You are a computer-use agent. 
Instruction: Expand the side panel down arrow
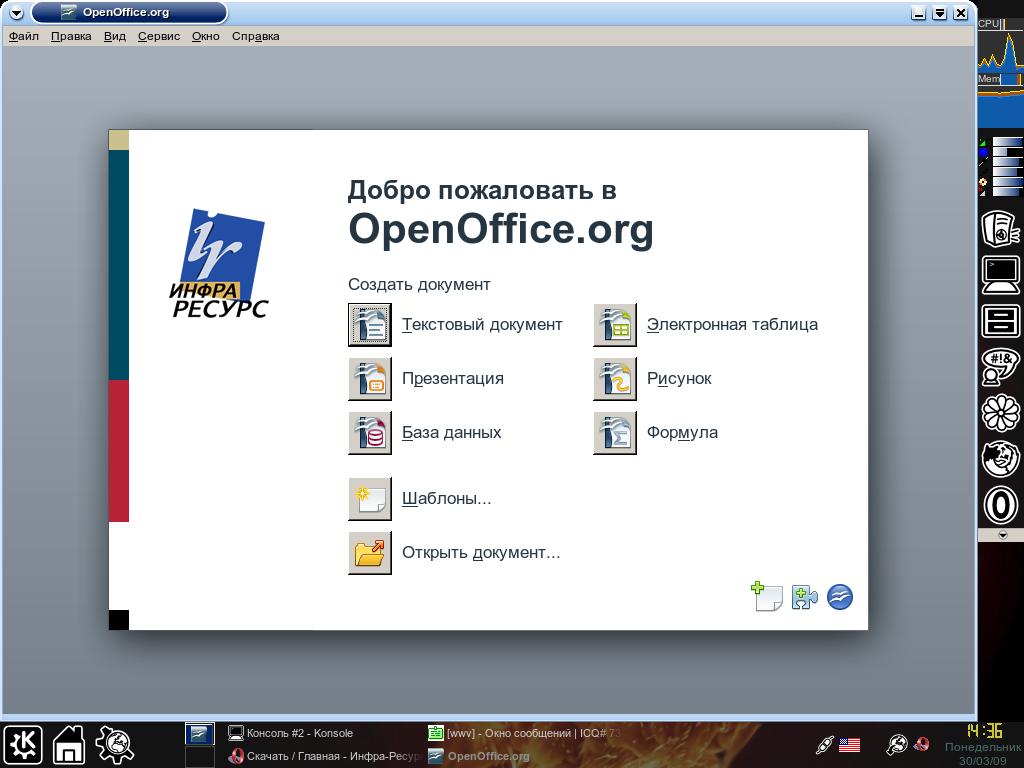[1003, 536]
